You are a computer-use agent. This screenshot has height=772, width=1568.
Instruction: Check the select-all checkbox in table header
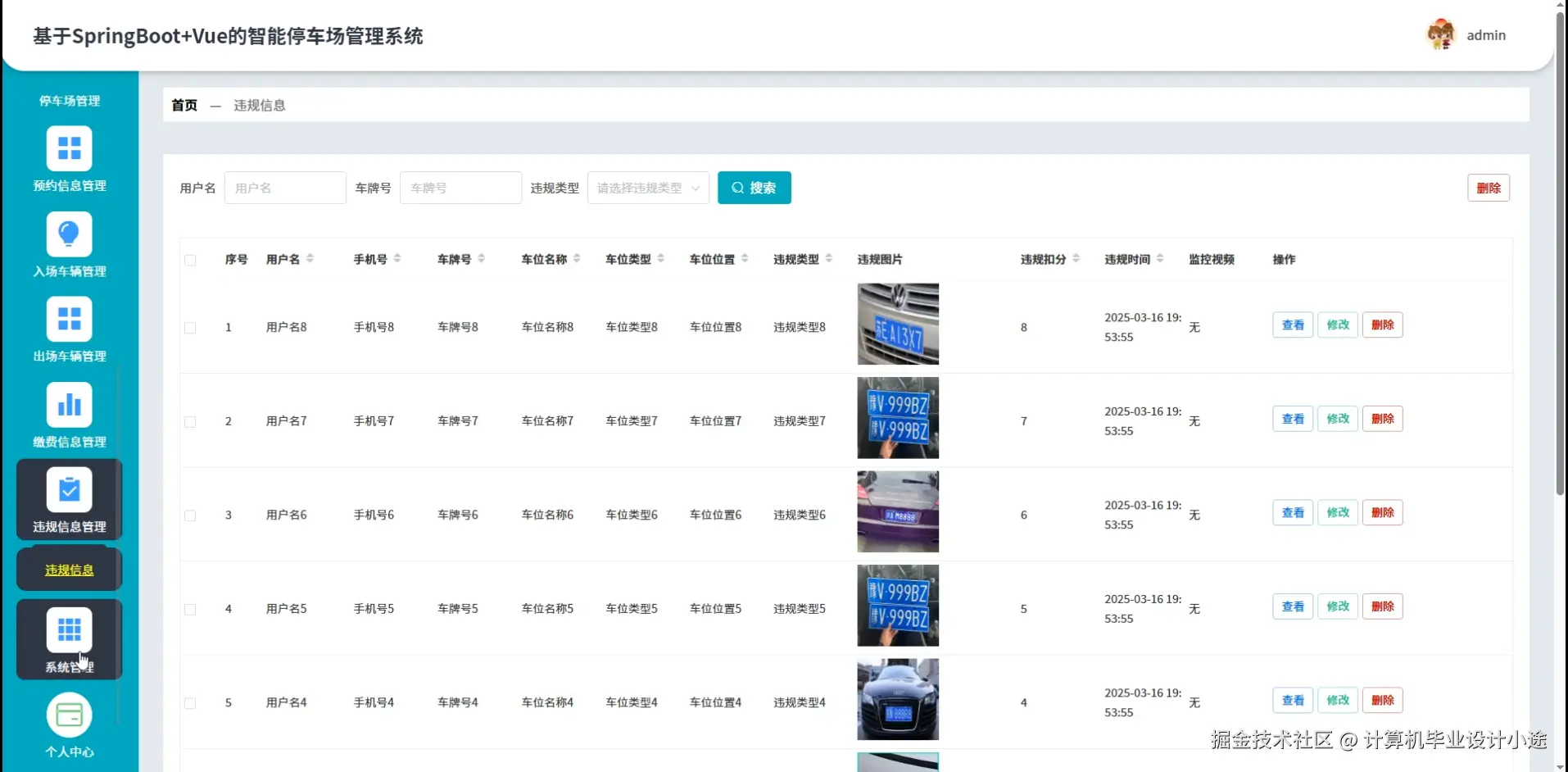click(190, 260)
